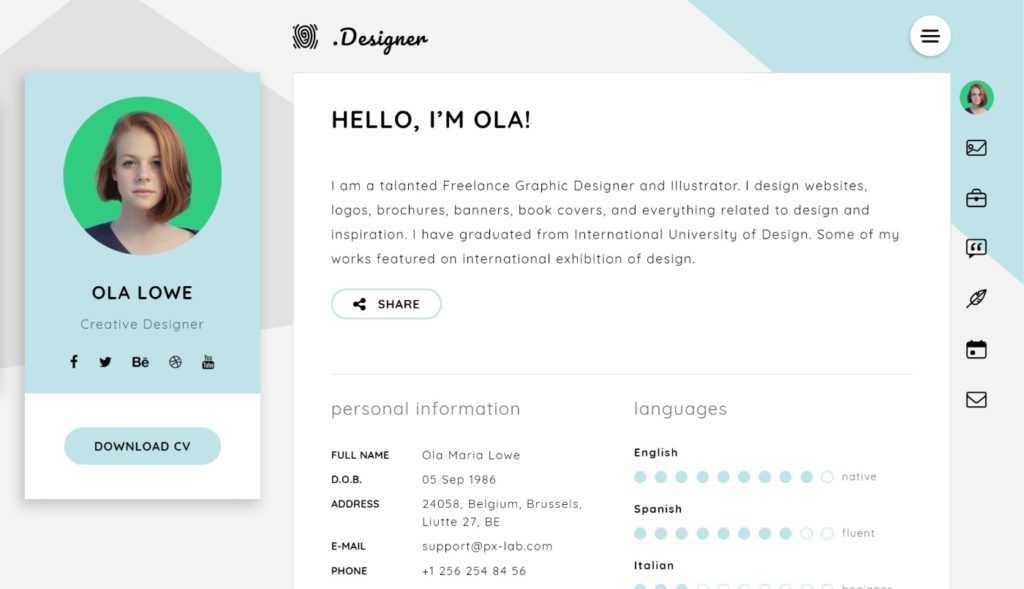Click the support@px-lab.com email address

pyautogui.click(x=487, y=546)
